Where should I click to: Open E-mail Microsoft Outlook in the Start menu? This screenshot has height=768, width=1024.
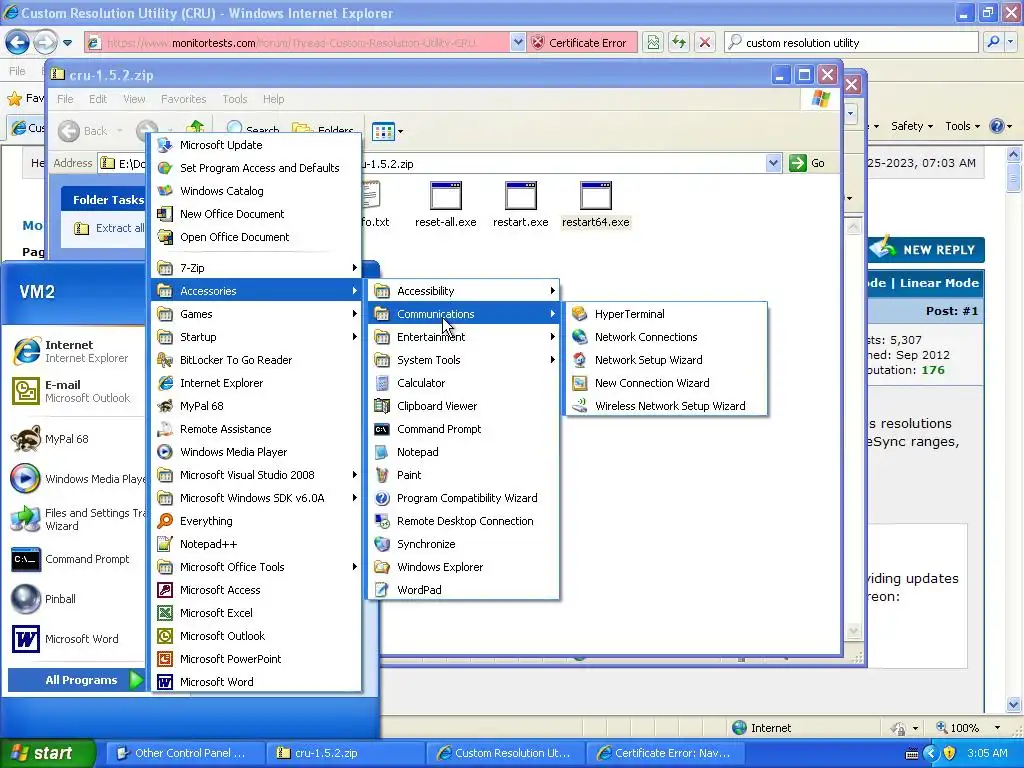pyautogui.click(x=75, y=391)
